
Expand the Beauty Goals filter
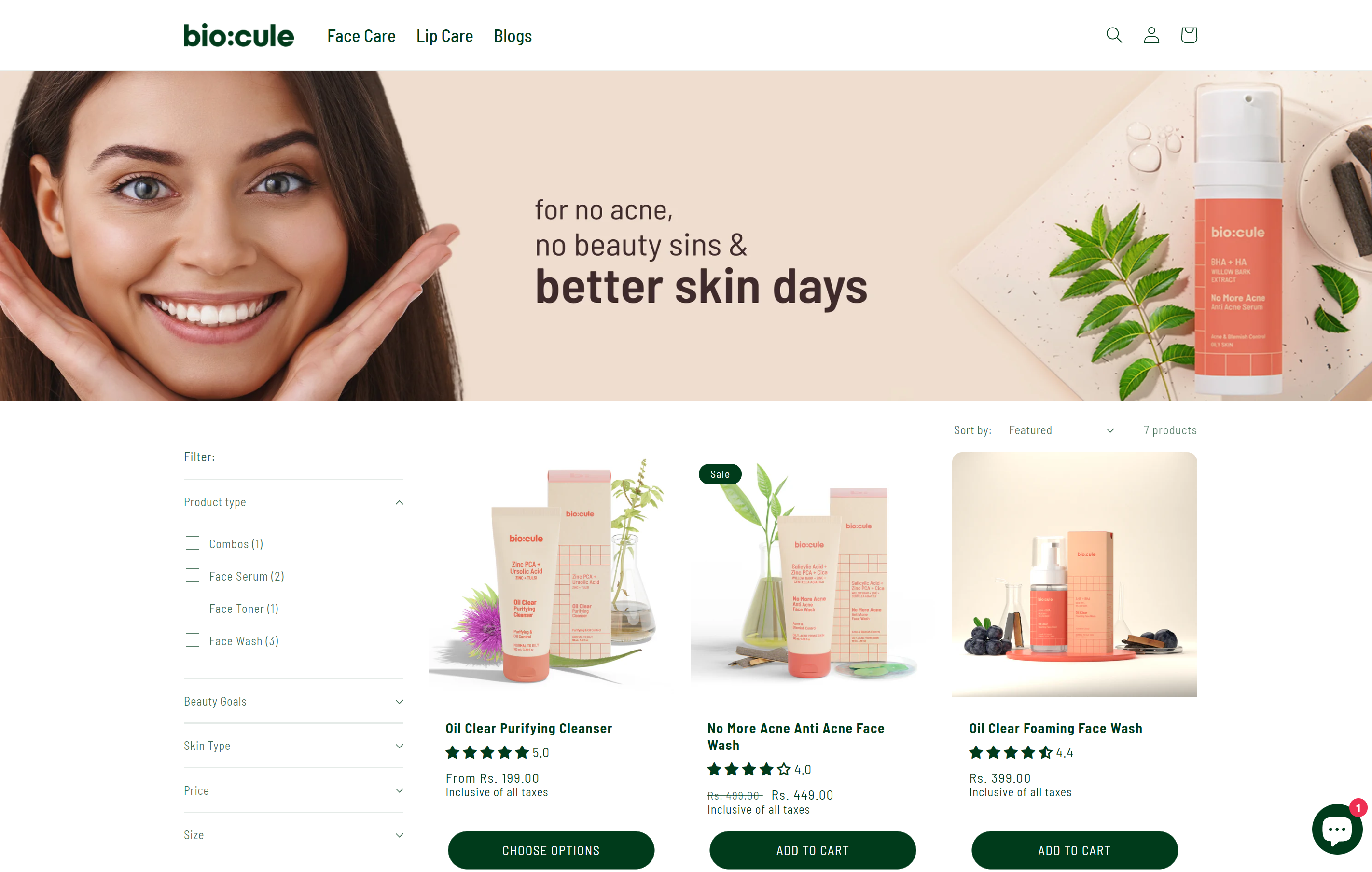[293, 701]
